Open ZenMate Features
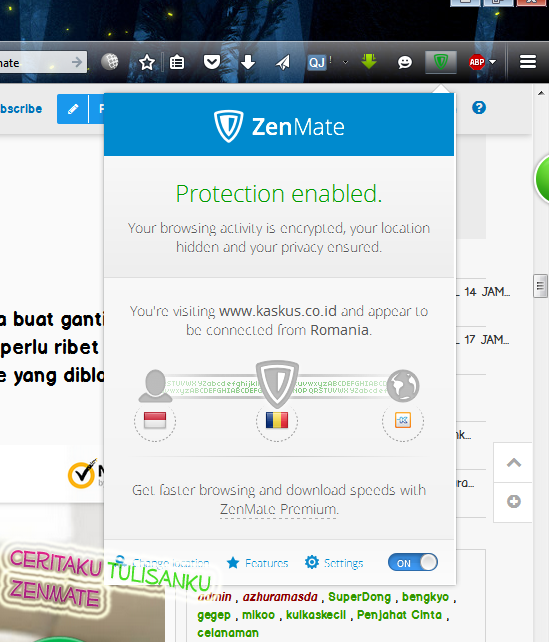The height and width of the screenshot is (642, 549). 258,563
